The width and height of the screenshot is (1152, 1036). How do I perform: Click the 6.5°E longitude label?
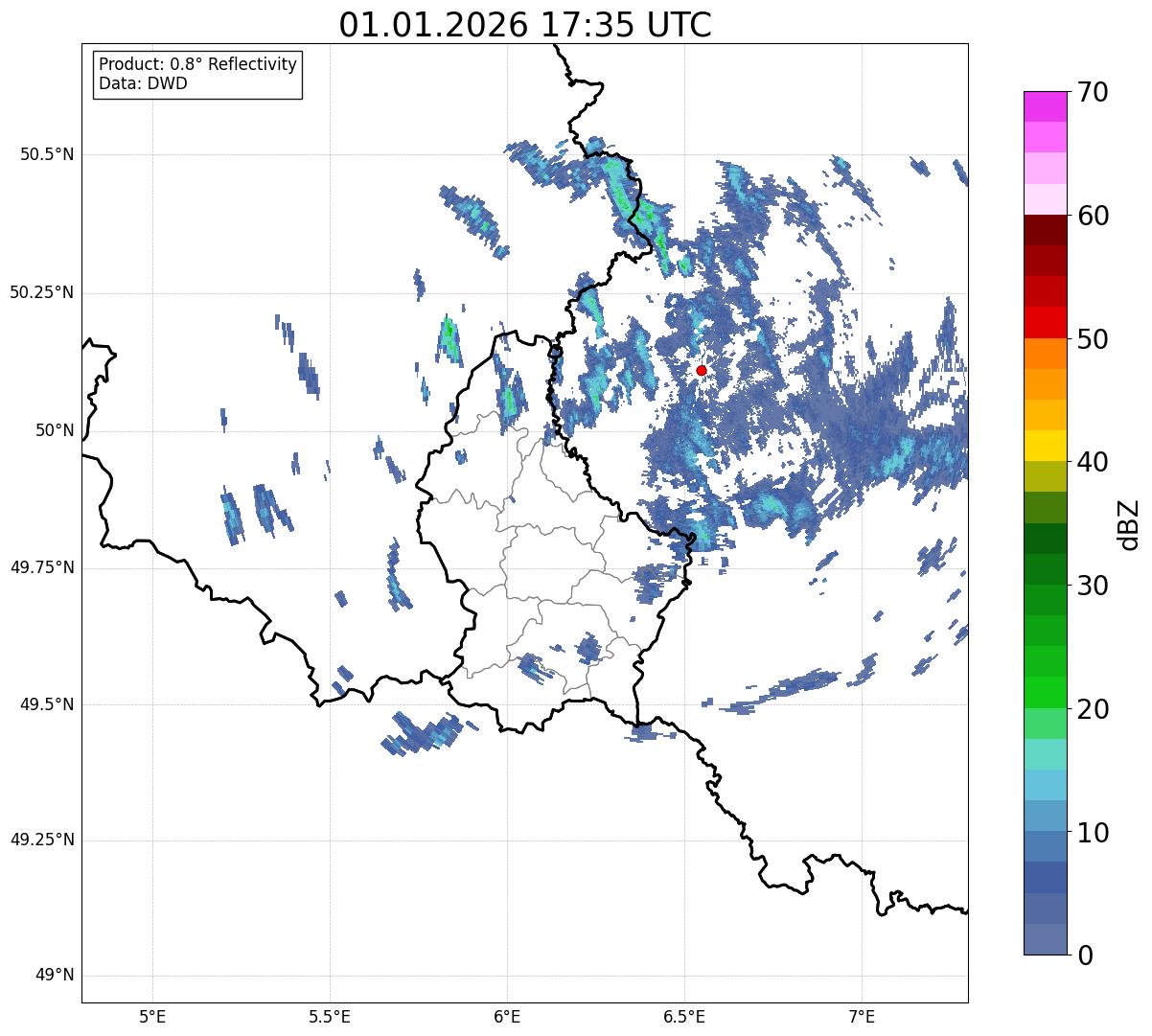(x=684, y=1016)
